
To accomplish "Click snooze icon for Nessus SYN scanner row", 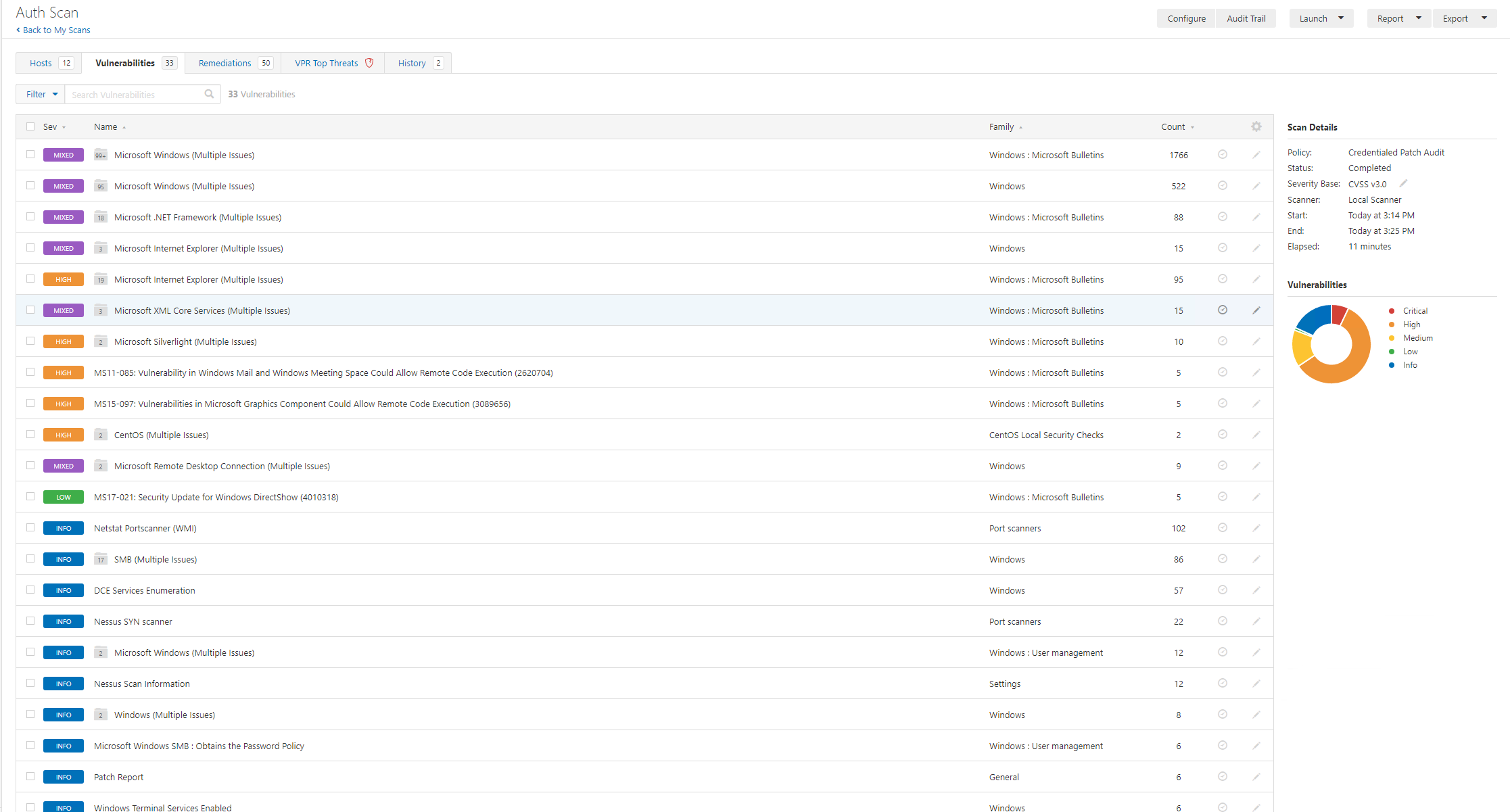I will [x=1223, y=621].
